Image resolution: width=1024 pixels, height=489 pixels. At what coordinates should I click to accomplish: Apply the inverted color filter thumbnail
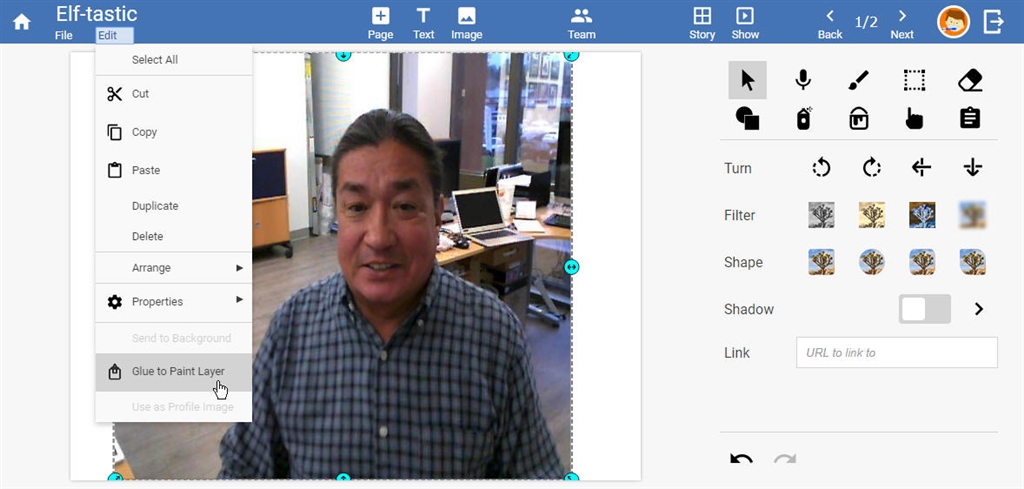(922, 215)
